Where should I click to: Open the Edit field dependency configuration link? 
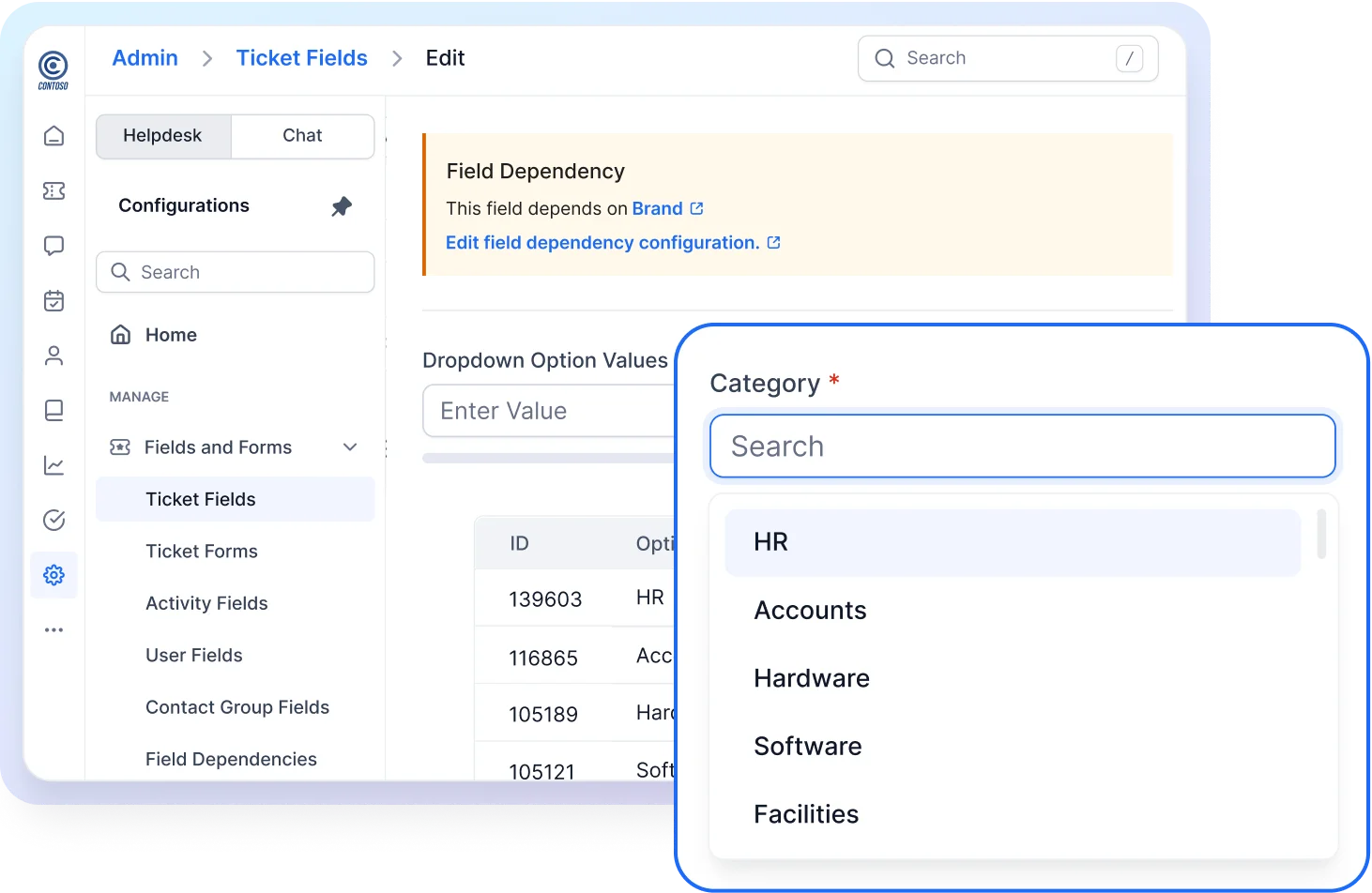tap(603, 242)
